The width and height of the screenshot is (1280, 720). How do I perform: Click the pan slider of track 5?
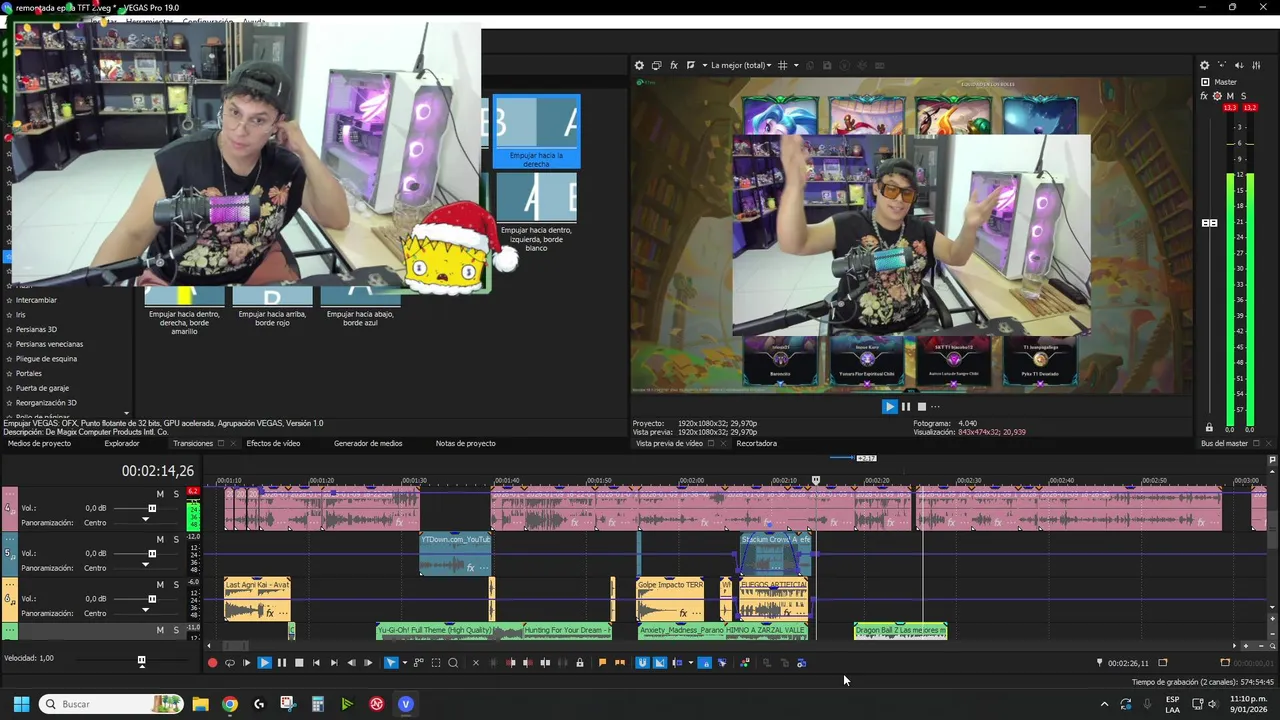(145, 568)
